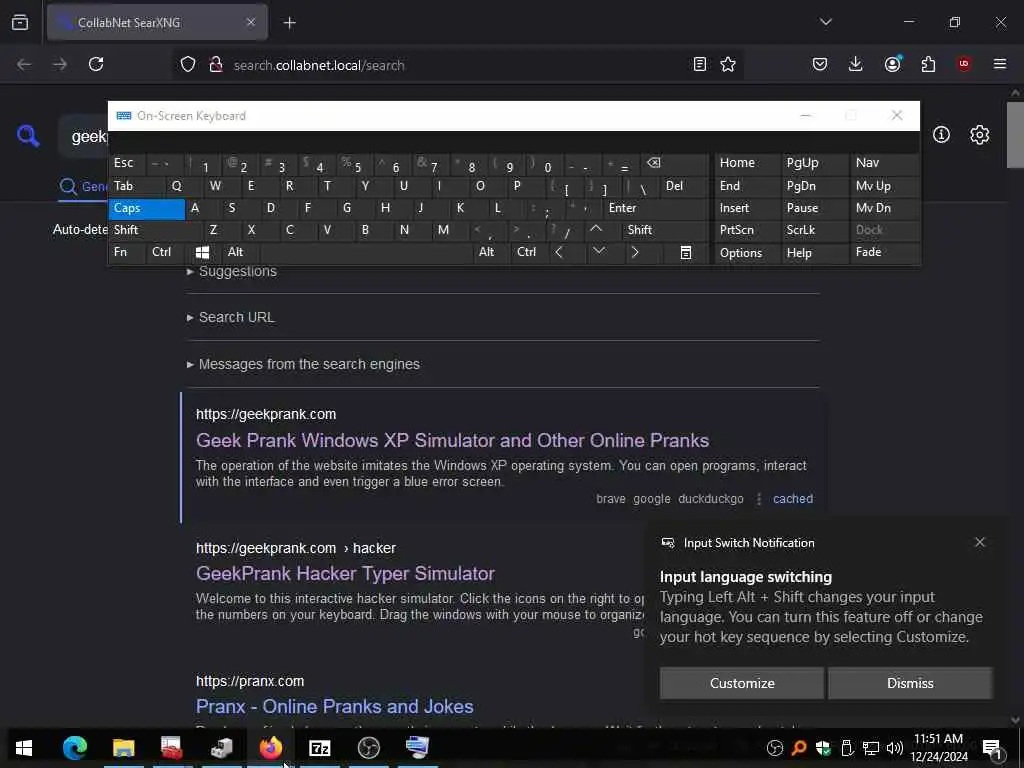Image resolution: width=1024 pixels, height=768 pixels.
Task: Open the Options key on the keyboard
Action: click(747, 253)
